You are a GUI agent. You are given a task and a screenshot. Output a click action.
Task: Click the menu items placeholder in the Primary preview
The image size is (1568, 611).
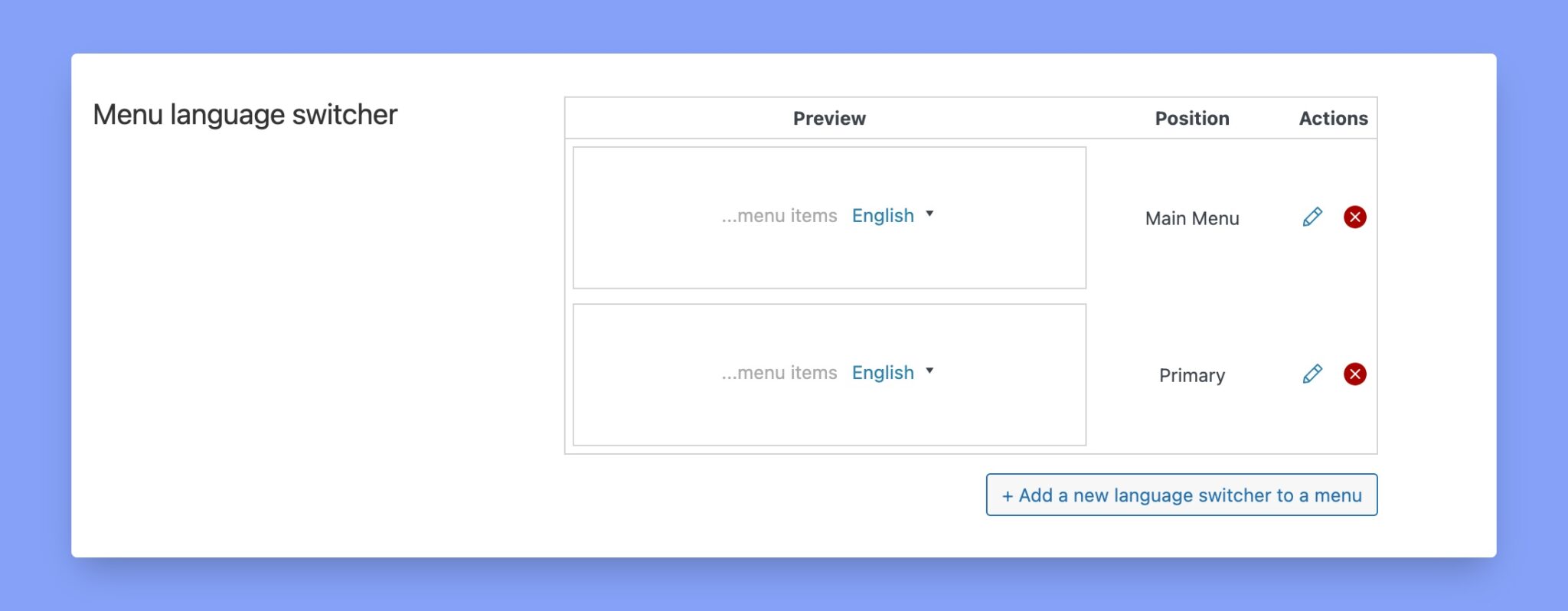click(x=778, y=372)
